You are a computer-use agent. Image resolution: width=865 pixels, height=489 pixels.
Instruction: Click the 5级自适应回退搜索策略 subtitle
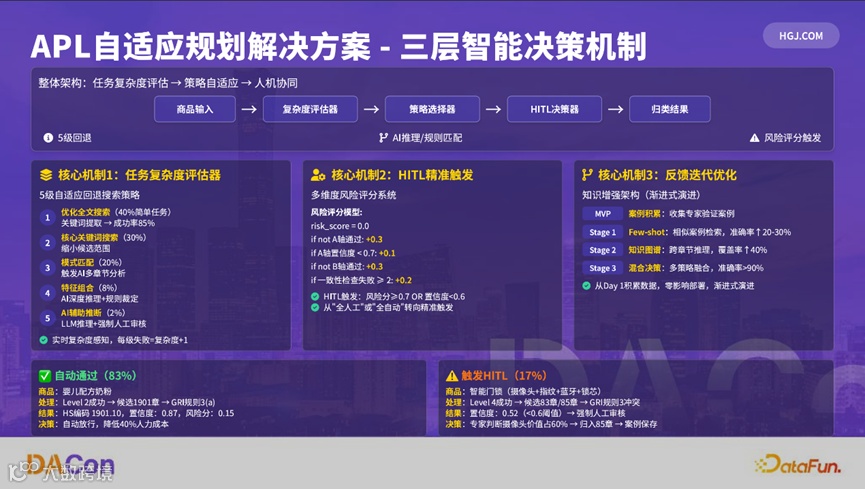pos(89,195)
